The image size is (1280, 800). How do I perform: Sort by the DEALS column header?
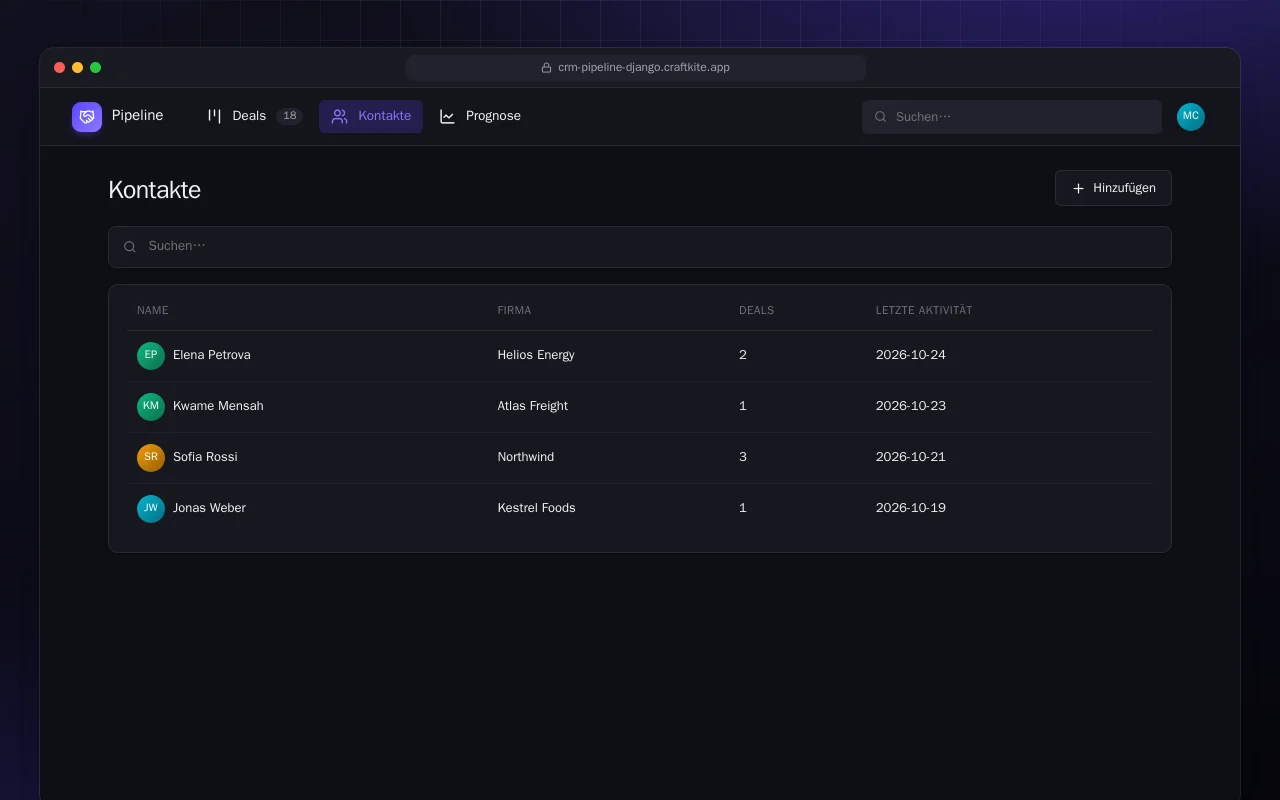point(756,310)
